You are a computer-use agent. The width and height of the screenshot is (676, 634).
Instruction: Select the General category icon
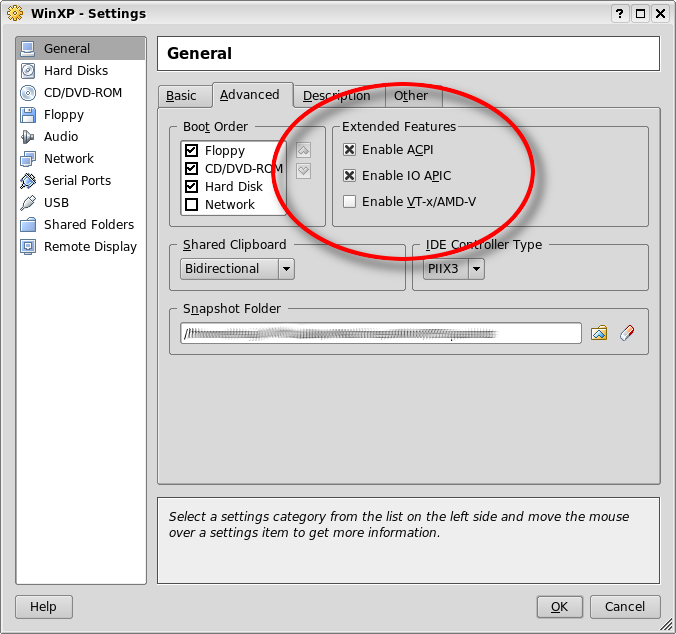click(28, 49)
